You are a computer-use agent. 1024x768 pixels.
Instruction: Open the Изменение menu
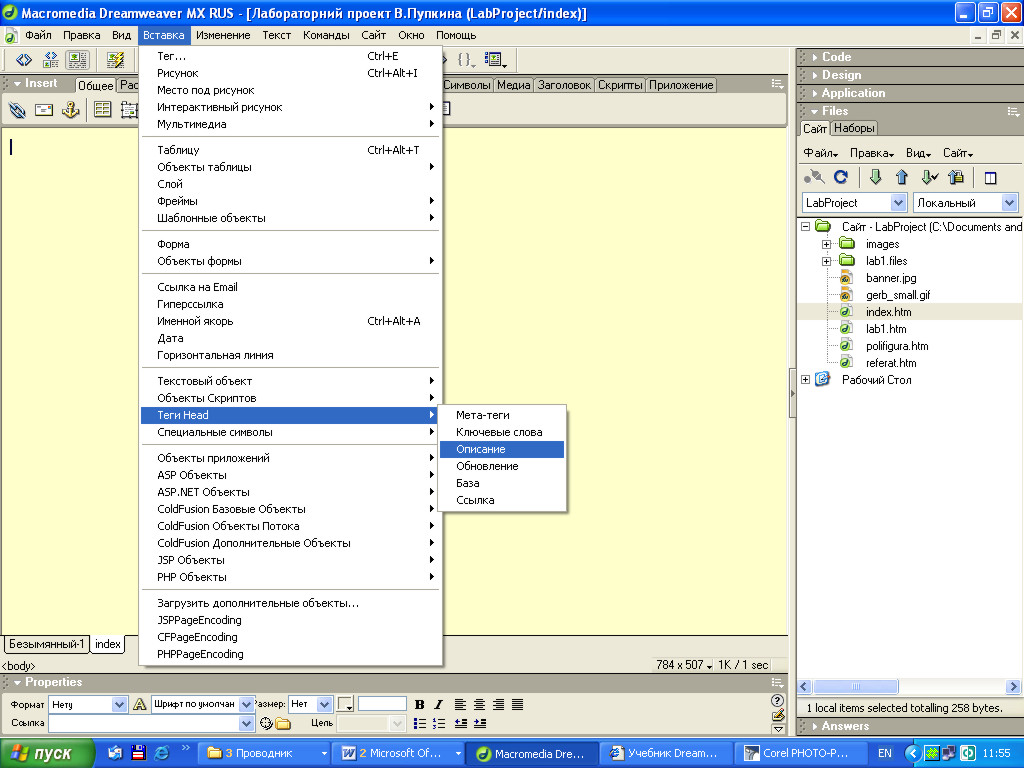[x=223, y=35]
